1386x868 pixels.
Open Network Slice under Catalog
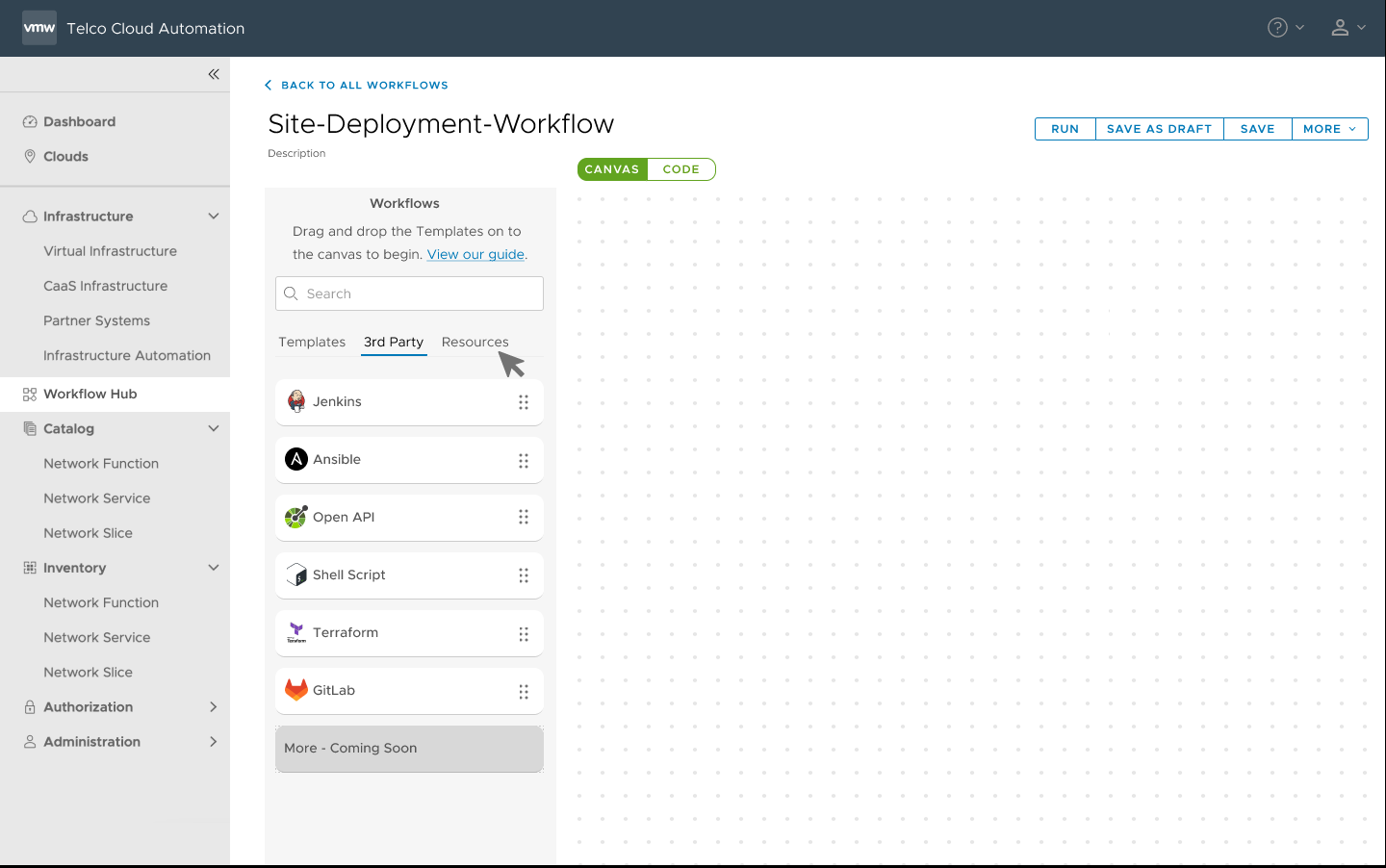coord(88,533)
